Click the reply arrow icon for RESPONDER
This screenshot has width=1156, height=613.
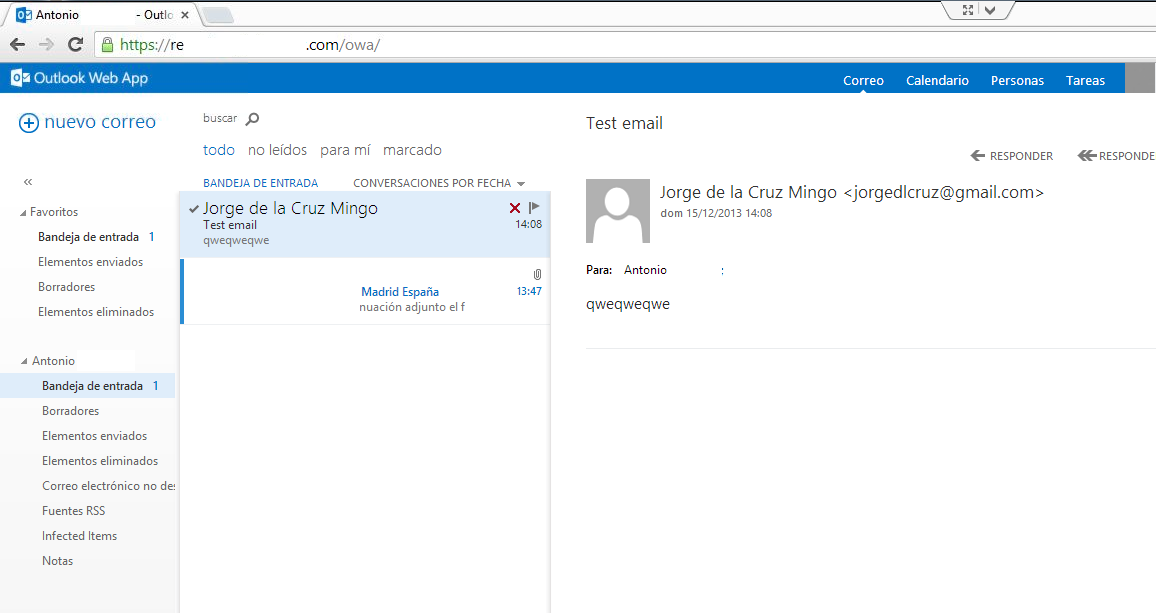click(978, 156)
